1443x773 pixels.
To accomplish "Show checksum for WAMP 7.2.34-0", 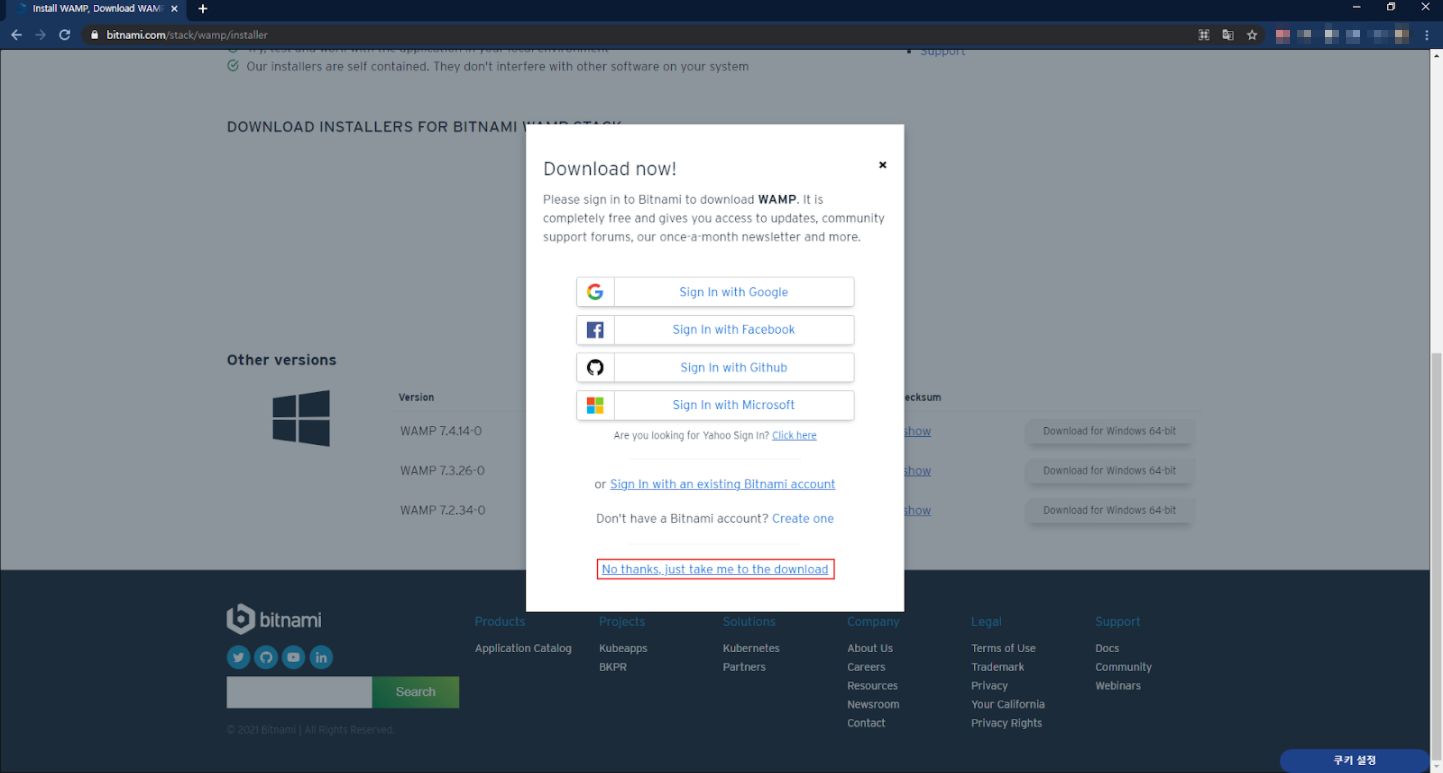I will click(x=917, y=511).
